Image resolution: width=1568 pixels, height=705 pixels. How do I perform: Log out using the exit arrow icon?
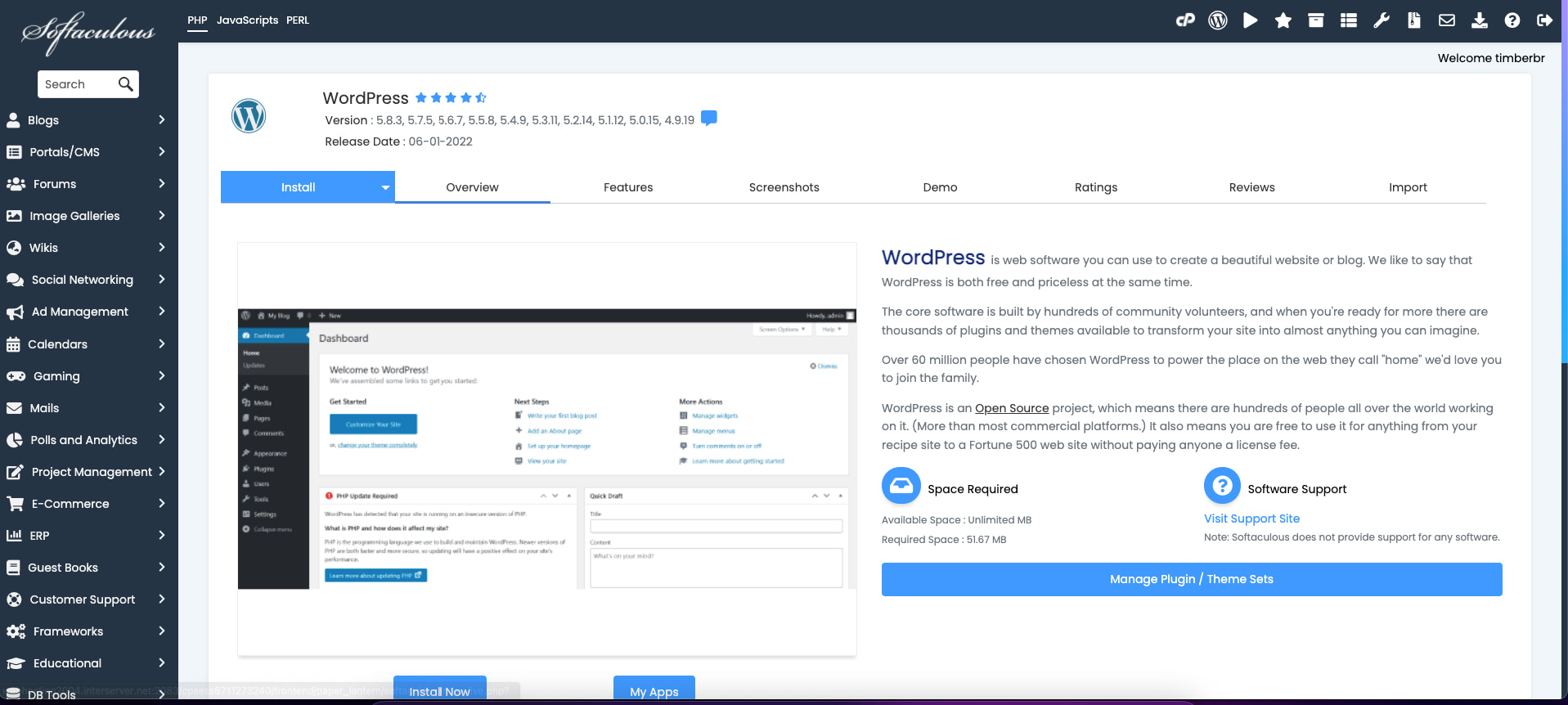coord(1545,20)
